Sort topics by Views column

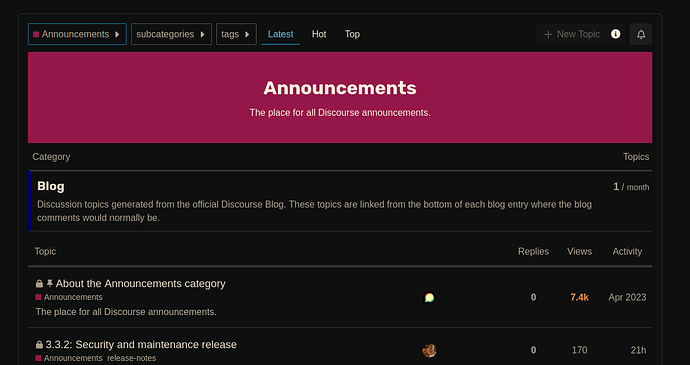(579, 251)
